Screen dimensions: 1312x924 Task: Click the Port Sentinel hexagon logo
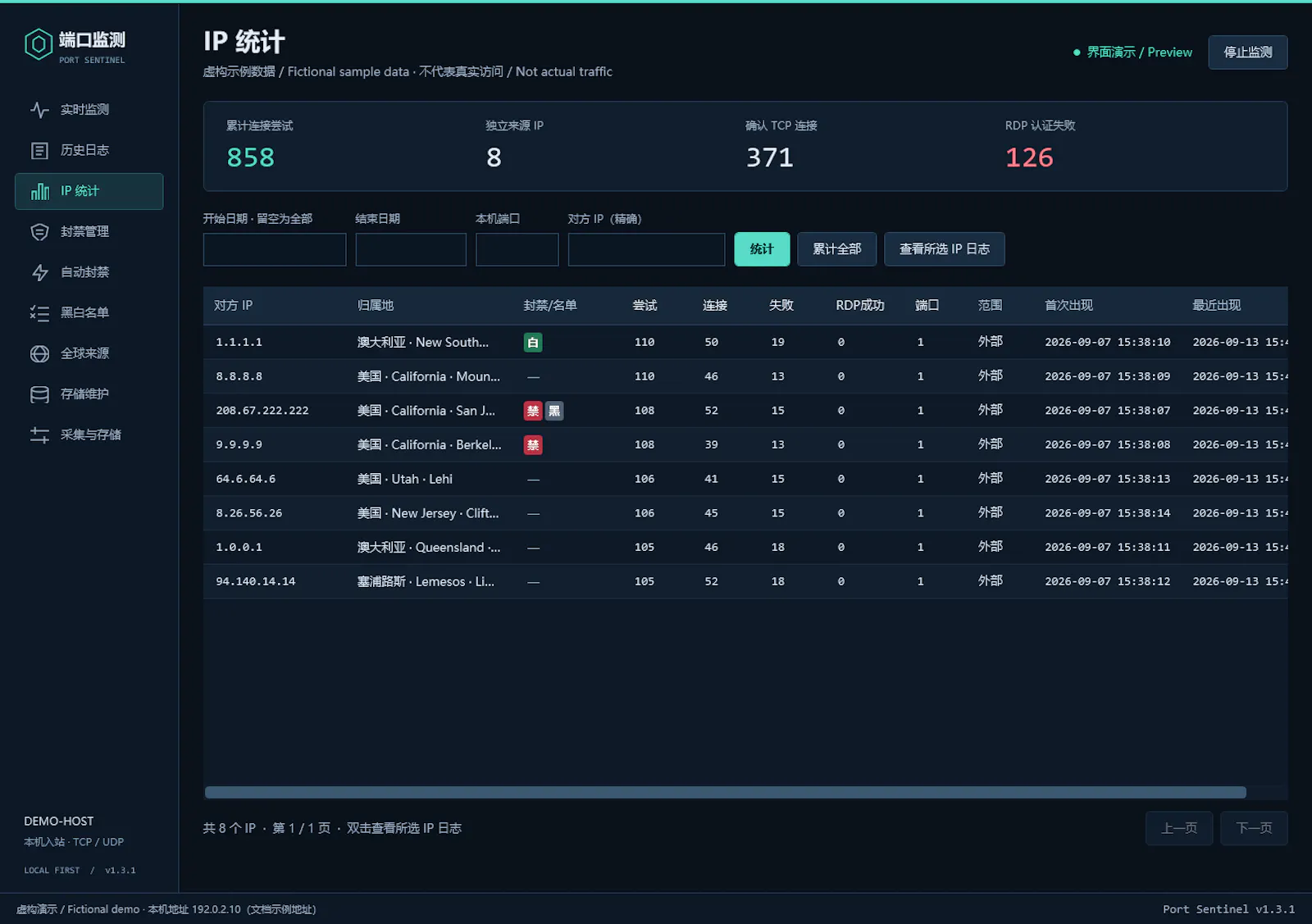(x=39, y=45)
